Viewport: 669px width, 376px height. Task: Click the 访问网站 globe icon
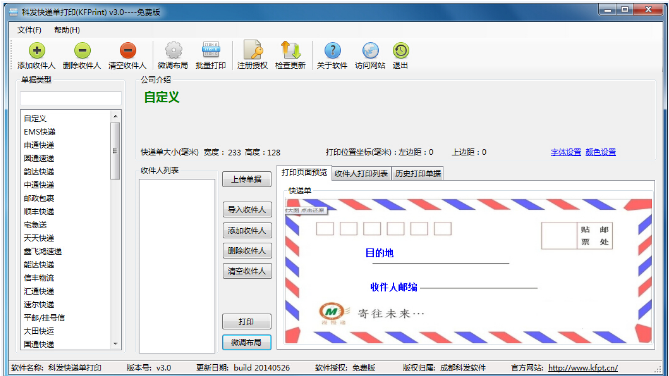(x=370, y=51)
